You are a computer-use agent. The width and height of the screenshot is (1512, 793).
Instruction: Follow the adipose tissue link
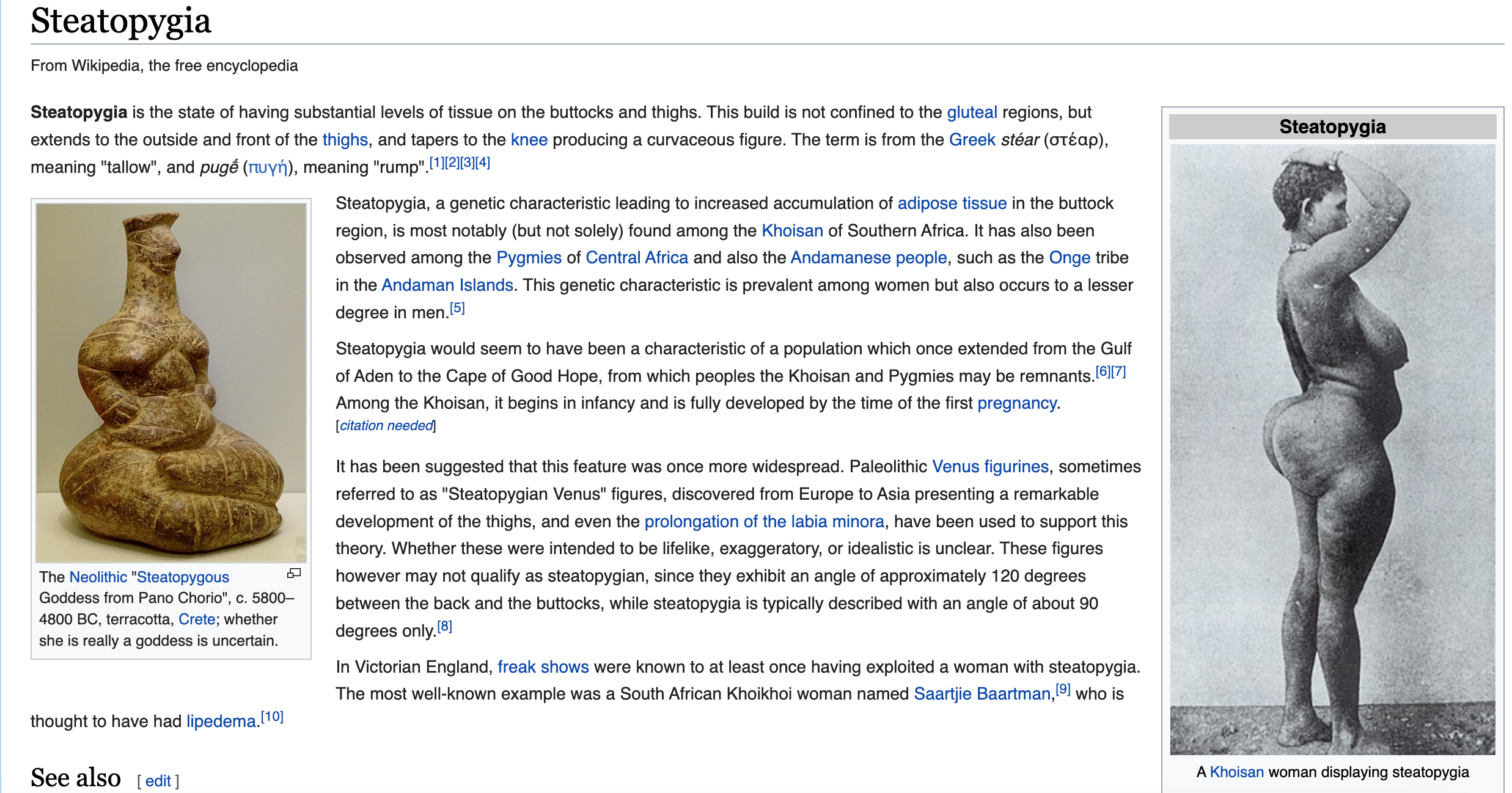pyautogui.click(x=952, y=203)
